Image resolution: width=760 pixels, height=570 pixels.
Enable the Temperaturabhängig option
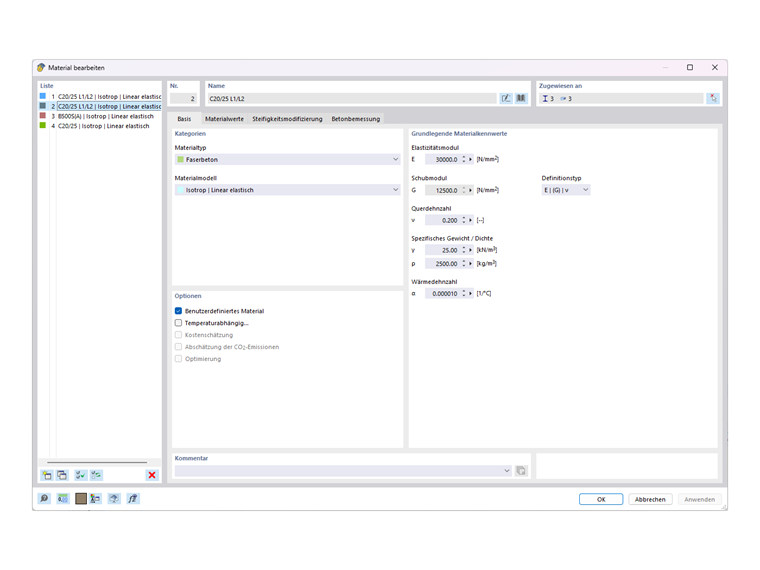click(178, 323)
